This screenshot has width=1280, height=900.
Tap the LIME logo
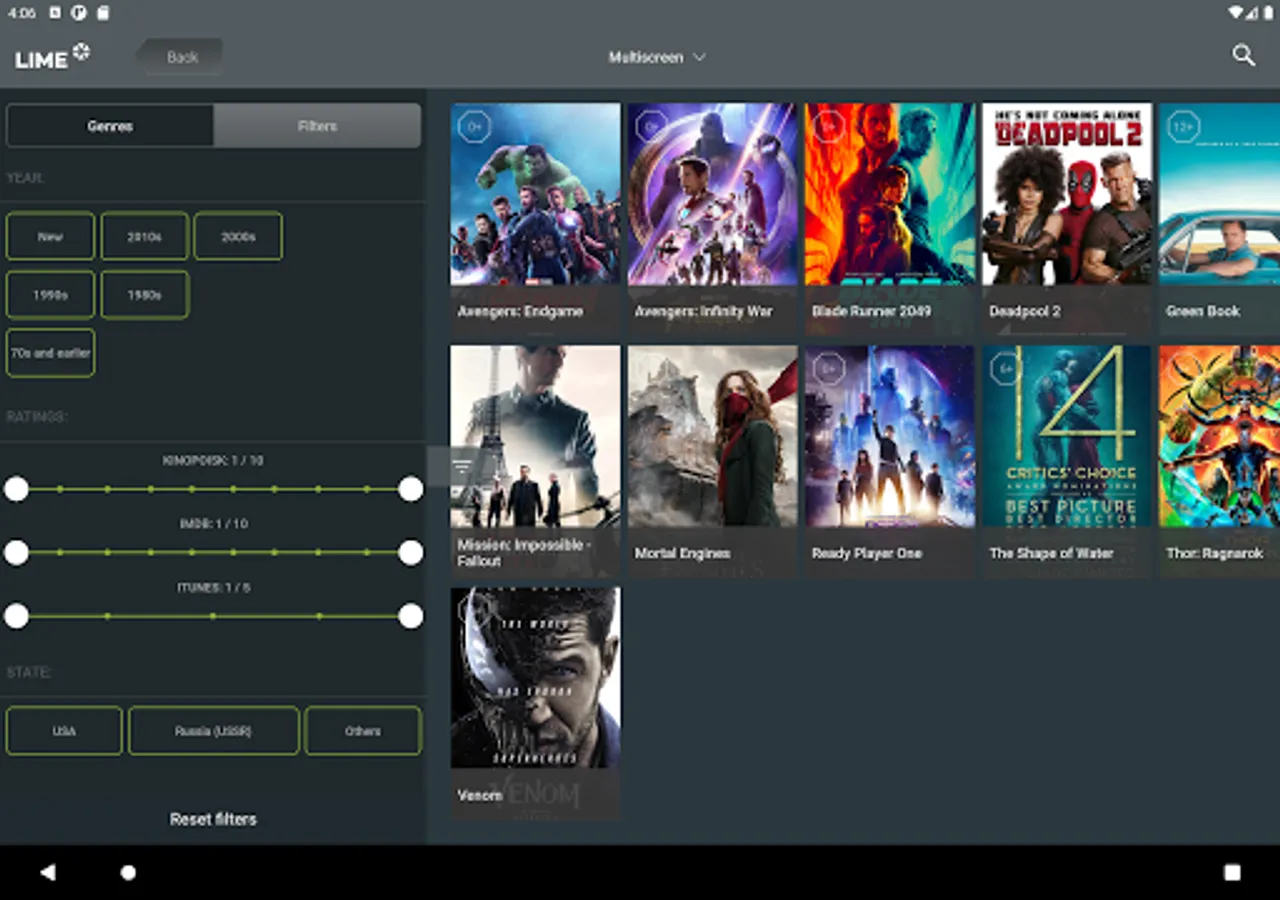tap(52, 57)
